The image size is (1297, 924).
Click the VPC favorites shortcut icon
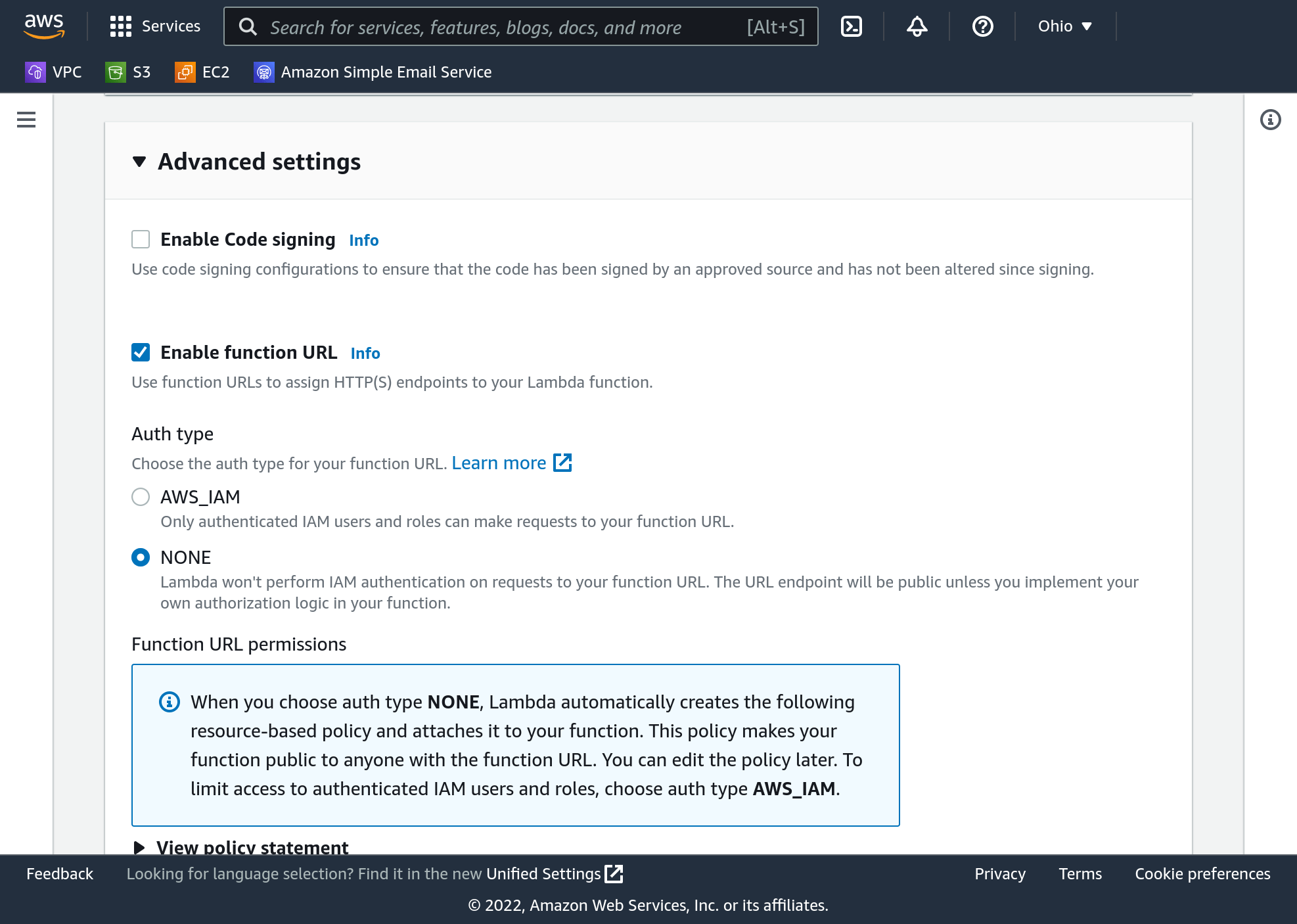click(35, 72)
